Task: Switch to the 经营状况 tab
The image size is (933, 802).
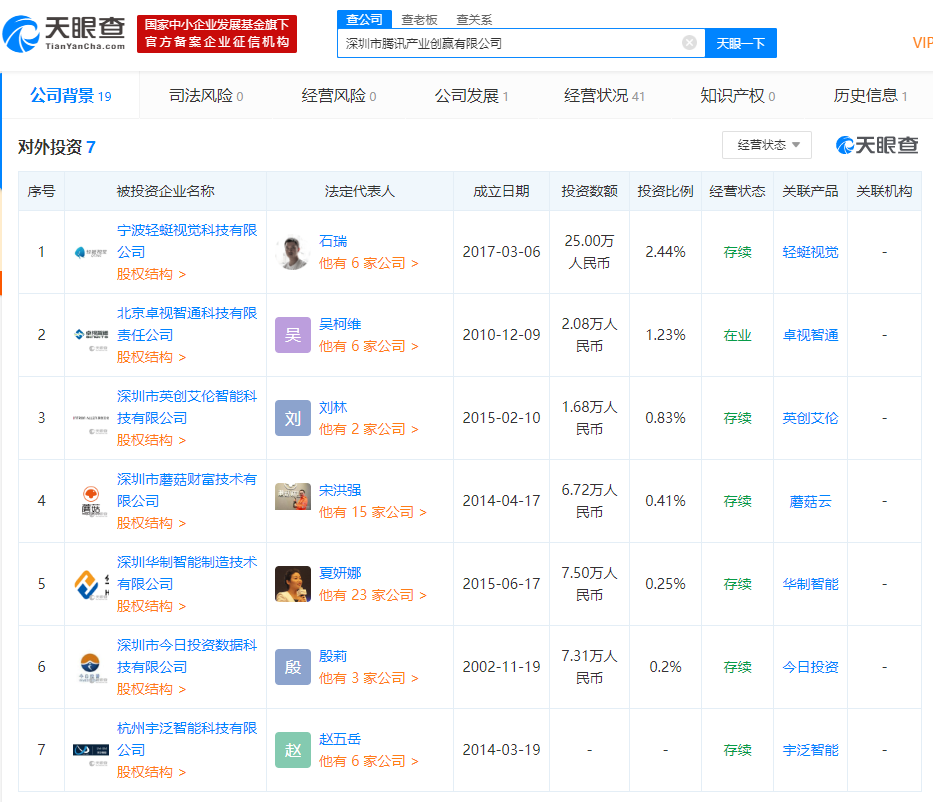Action: click(x=604, y=96)
